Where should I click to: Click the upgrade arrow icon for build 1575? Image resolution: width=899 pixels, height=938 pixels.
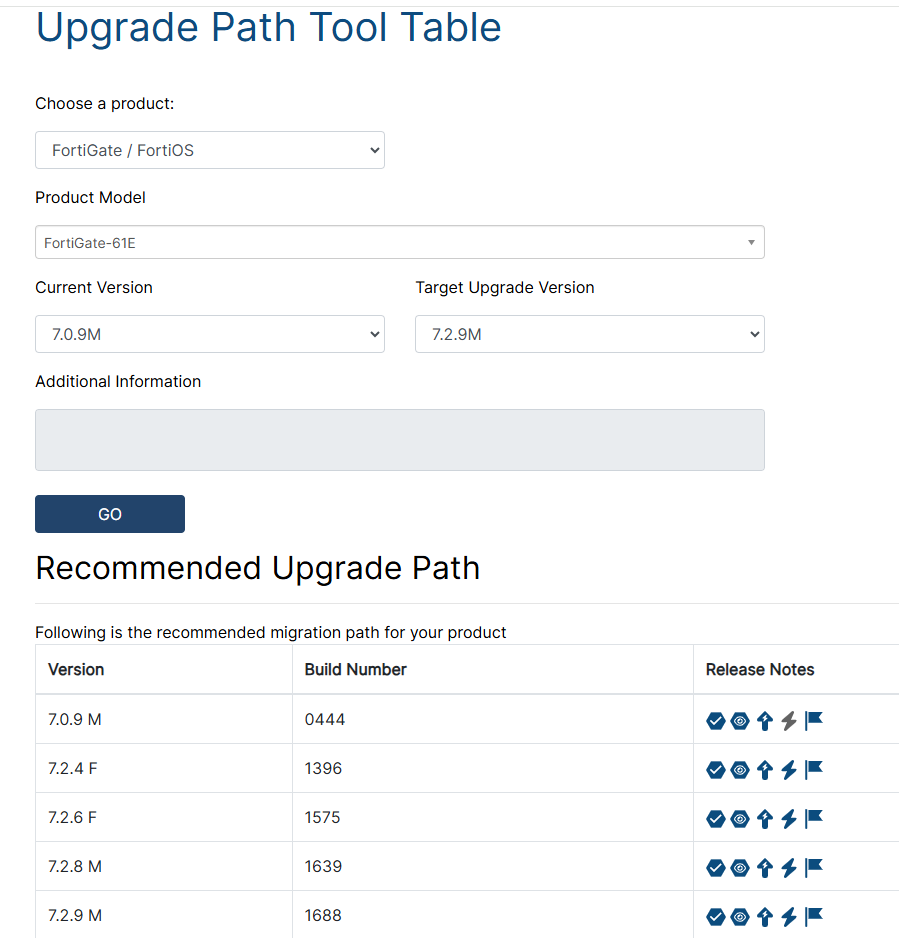764,819
